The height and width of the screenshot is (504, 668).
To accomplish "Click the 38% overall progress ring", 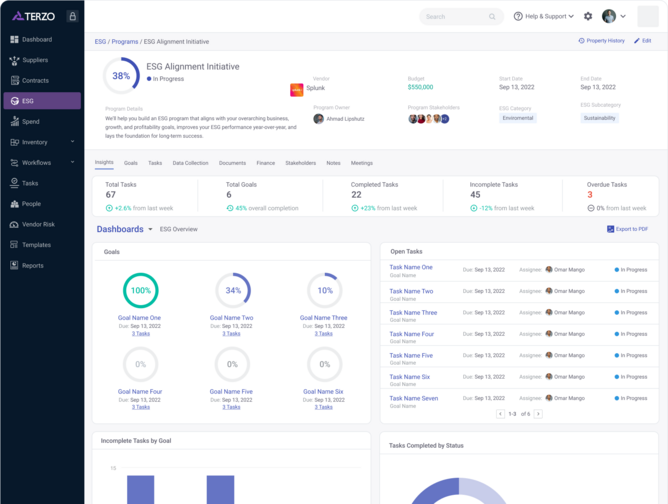I will click(121, 76).
